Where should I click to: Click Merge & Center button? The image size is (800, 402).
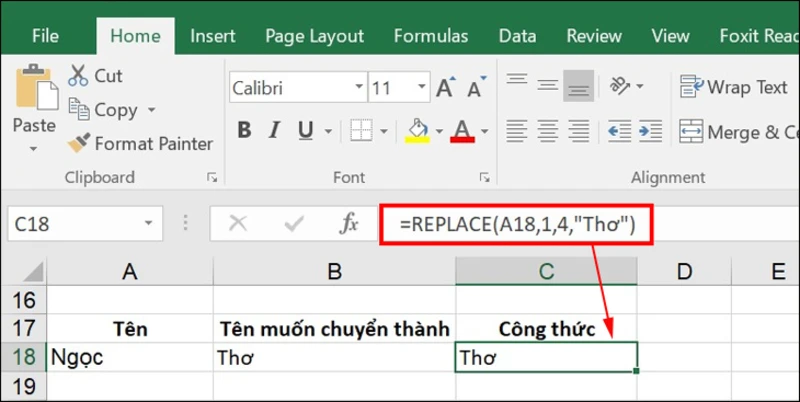[739, 132]
